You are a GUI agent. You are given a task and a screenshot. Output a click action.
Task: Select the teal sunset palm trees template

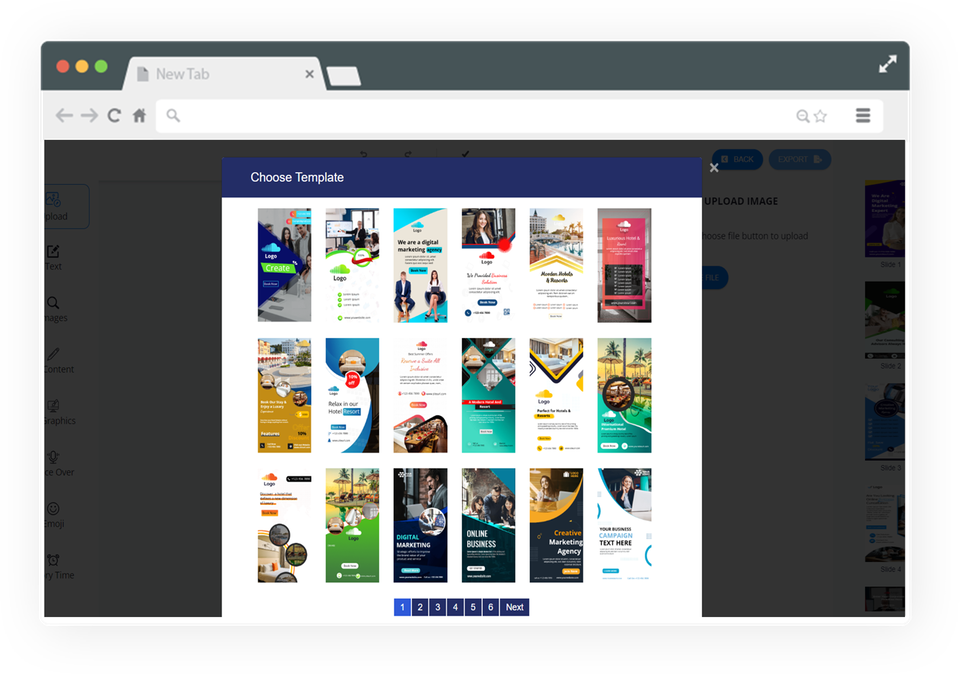coord(624,395)
